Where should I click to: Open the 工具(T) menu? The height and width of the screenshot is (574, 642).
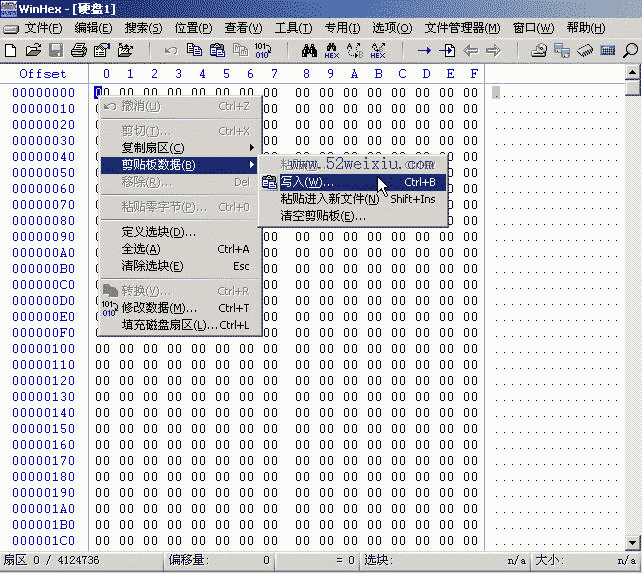[x=294, y=28]
